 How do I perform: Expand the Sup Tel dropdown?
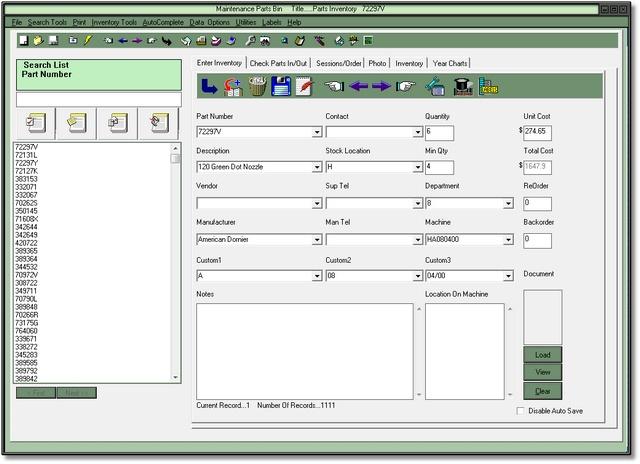point(417,203)
